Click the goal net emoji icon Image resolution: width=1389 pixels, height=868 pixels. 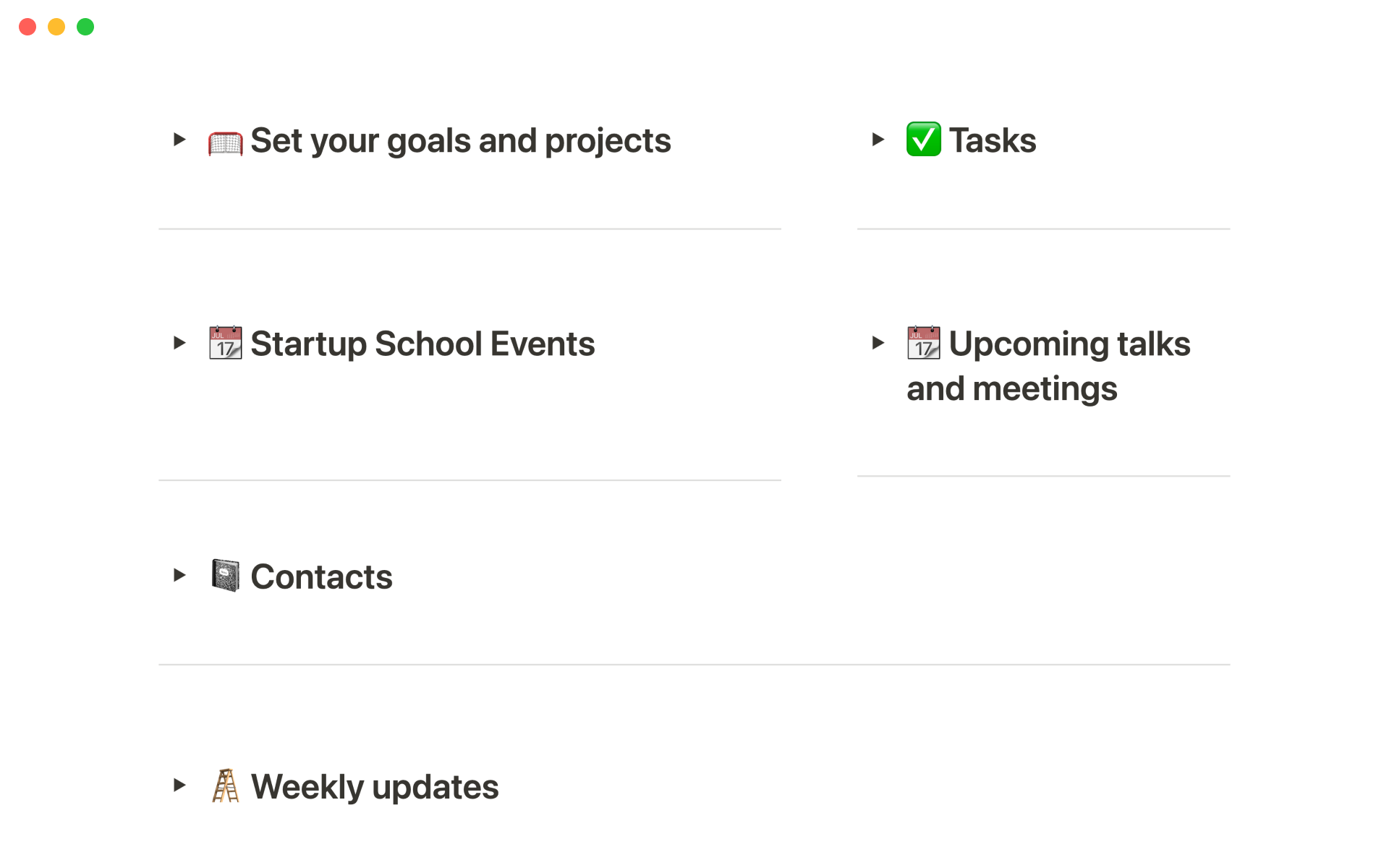pyautogui.click(x=225, y=142)
